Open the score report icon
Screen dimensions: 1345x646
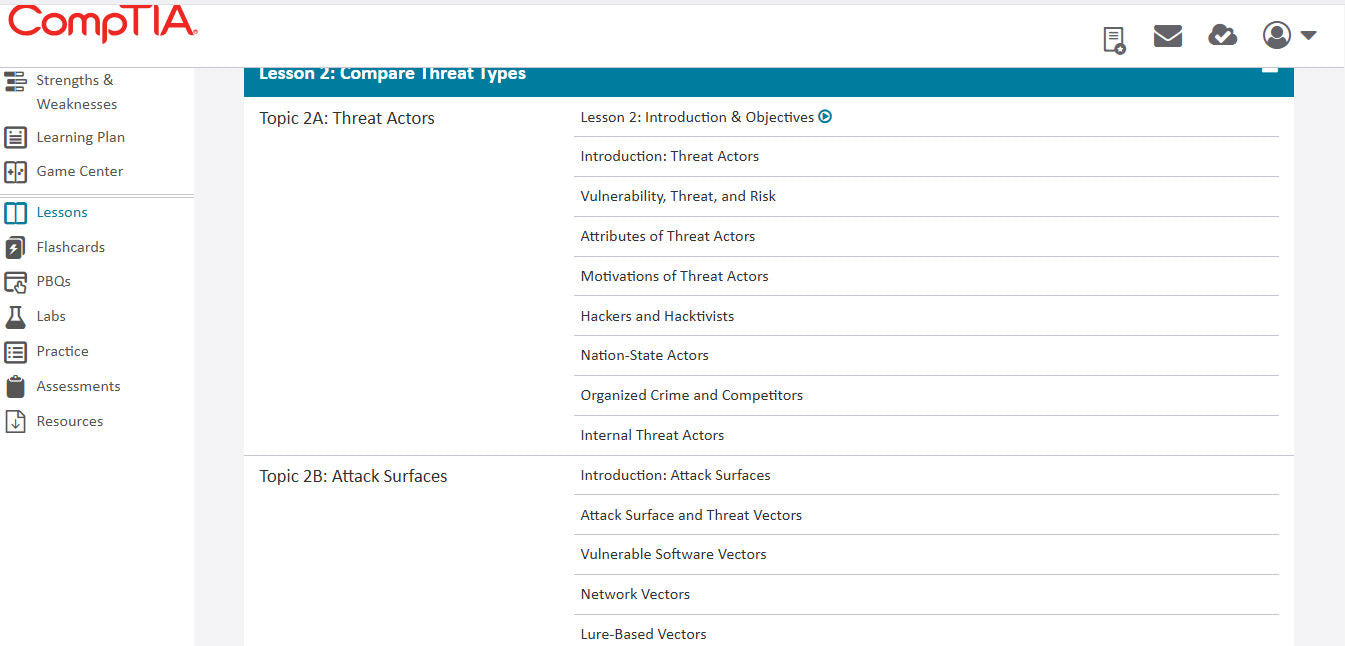[x=1113, y=37]
